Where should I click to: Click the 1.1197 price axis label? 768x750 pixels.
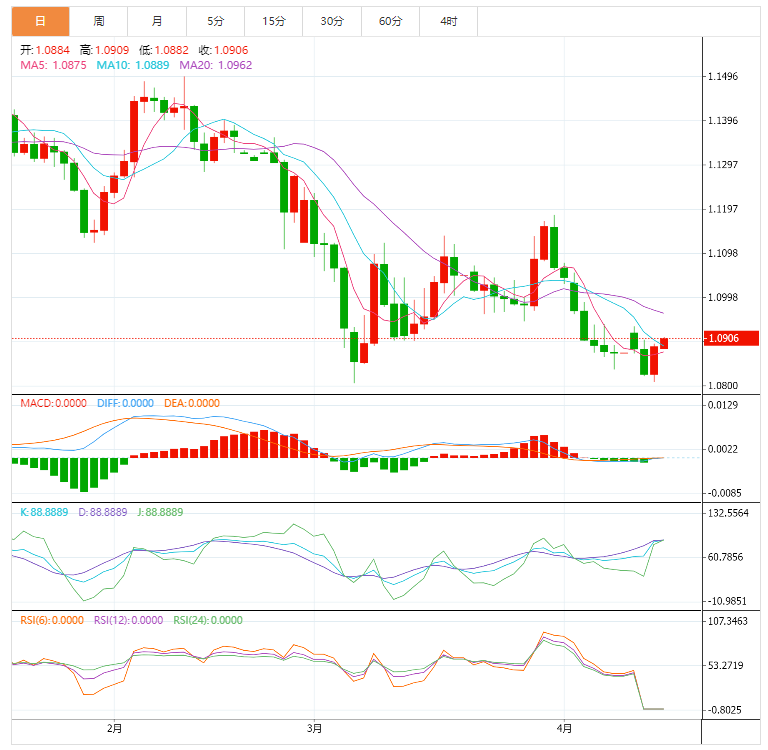pyautogui.click(x=723, y=209)
